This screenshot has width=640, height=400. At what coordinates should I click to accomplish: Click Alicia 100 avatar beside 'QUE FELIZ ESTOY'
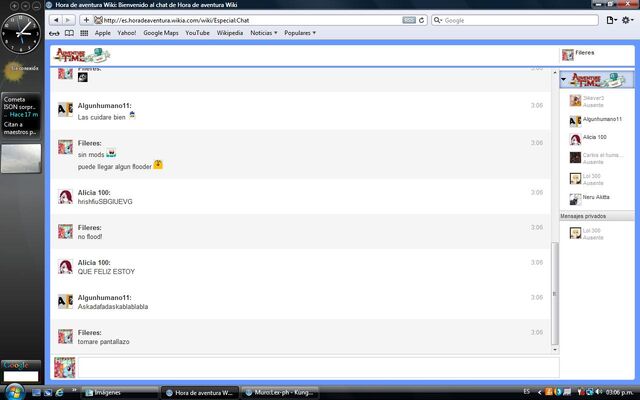[x=65, y=267]
